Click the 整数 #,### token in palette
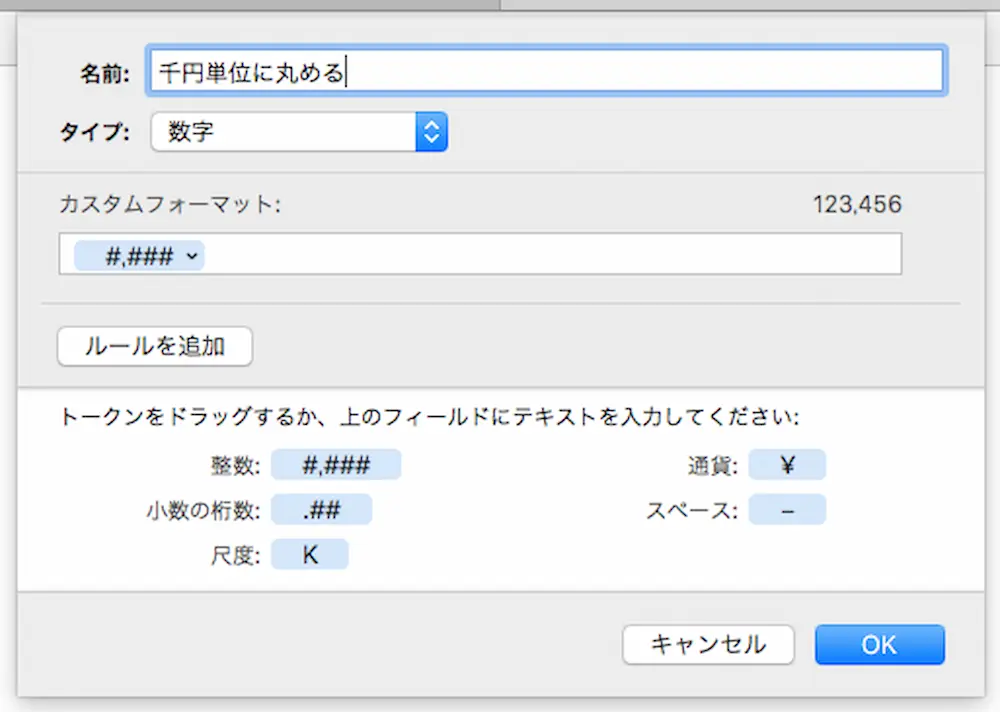The width and height of the screenshot is (1000, 712). point(336,465)
